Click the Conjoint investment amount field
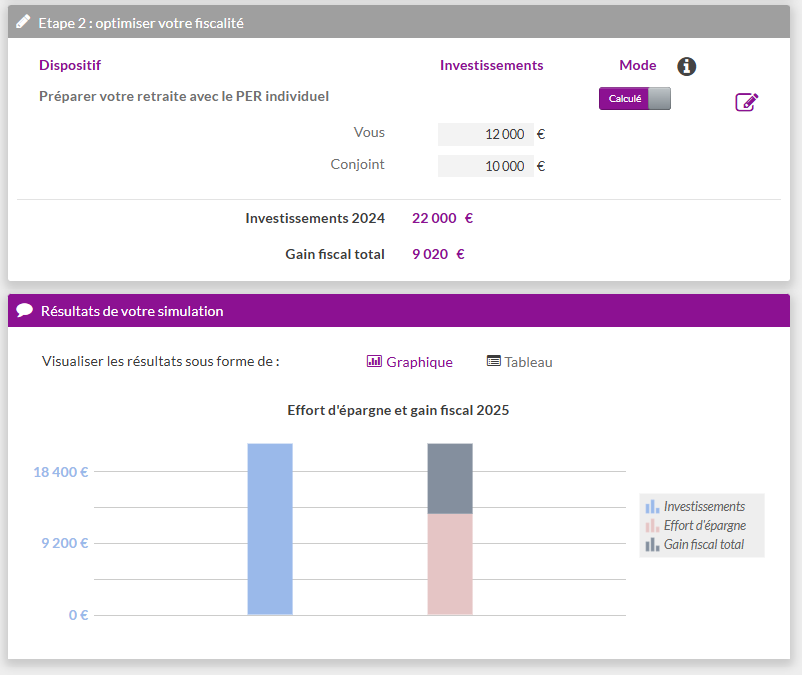Image resolution: width=802 pixels, height=675 pixels. tap(486, 166)
